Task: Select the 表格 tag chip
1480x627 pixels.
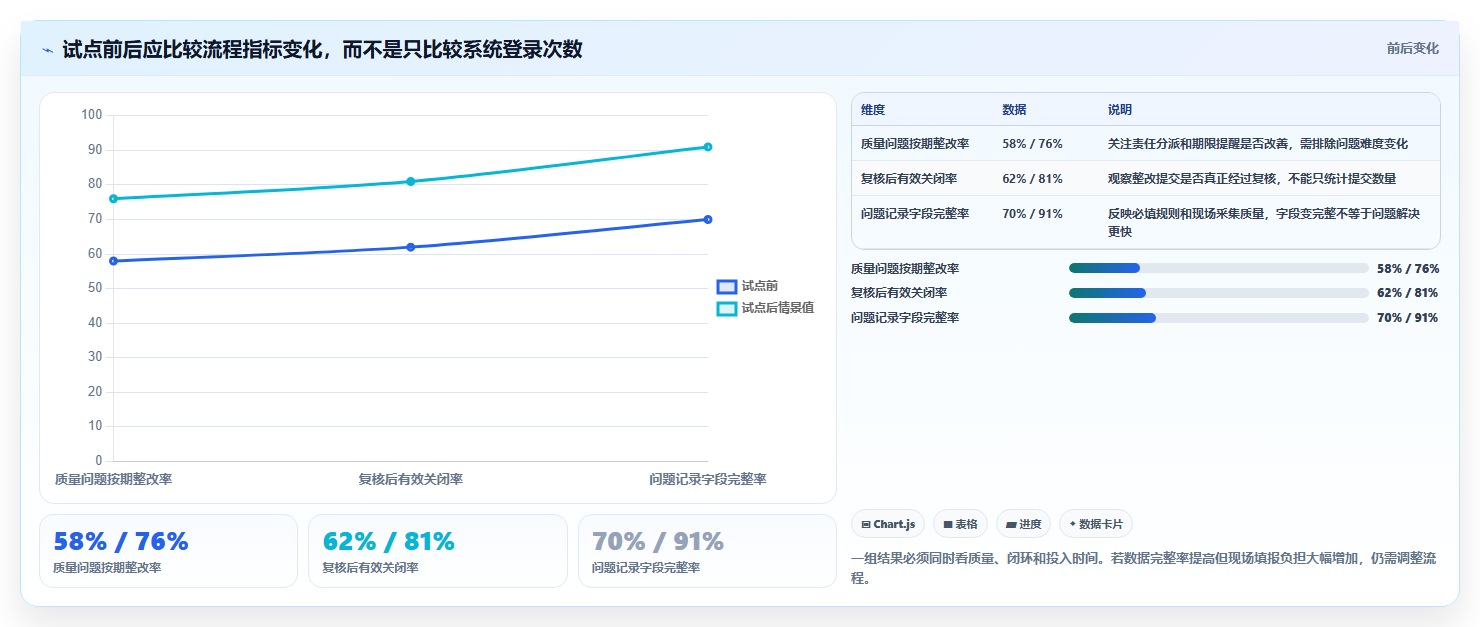Action: pos(960,524)
